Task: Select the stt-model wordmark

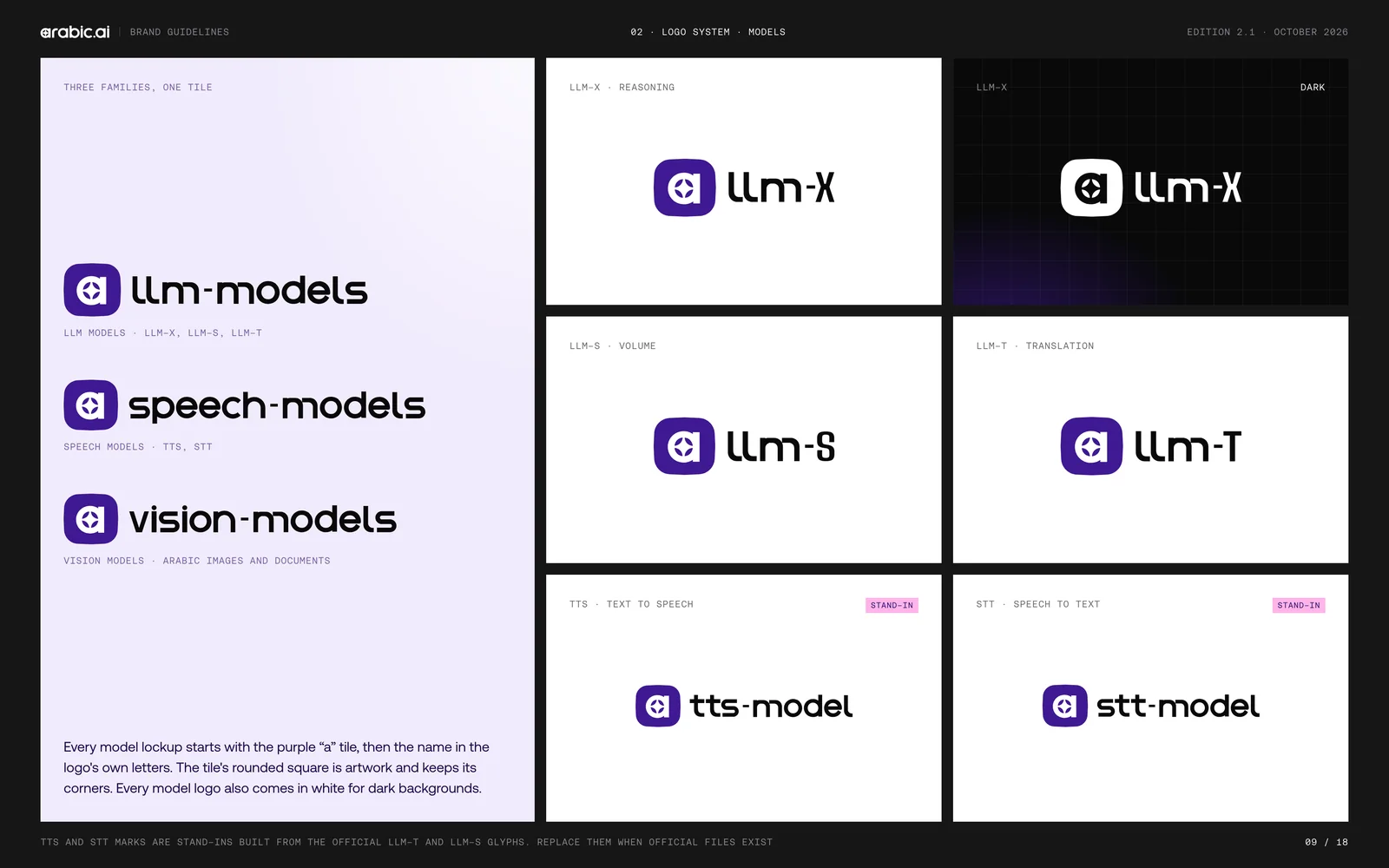Action: 1178,706
